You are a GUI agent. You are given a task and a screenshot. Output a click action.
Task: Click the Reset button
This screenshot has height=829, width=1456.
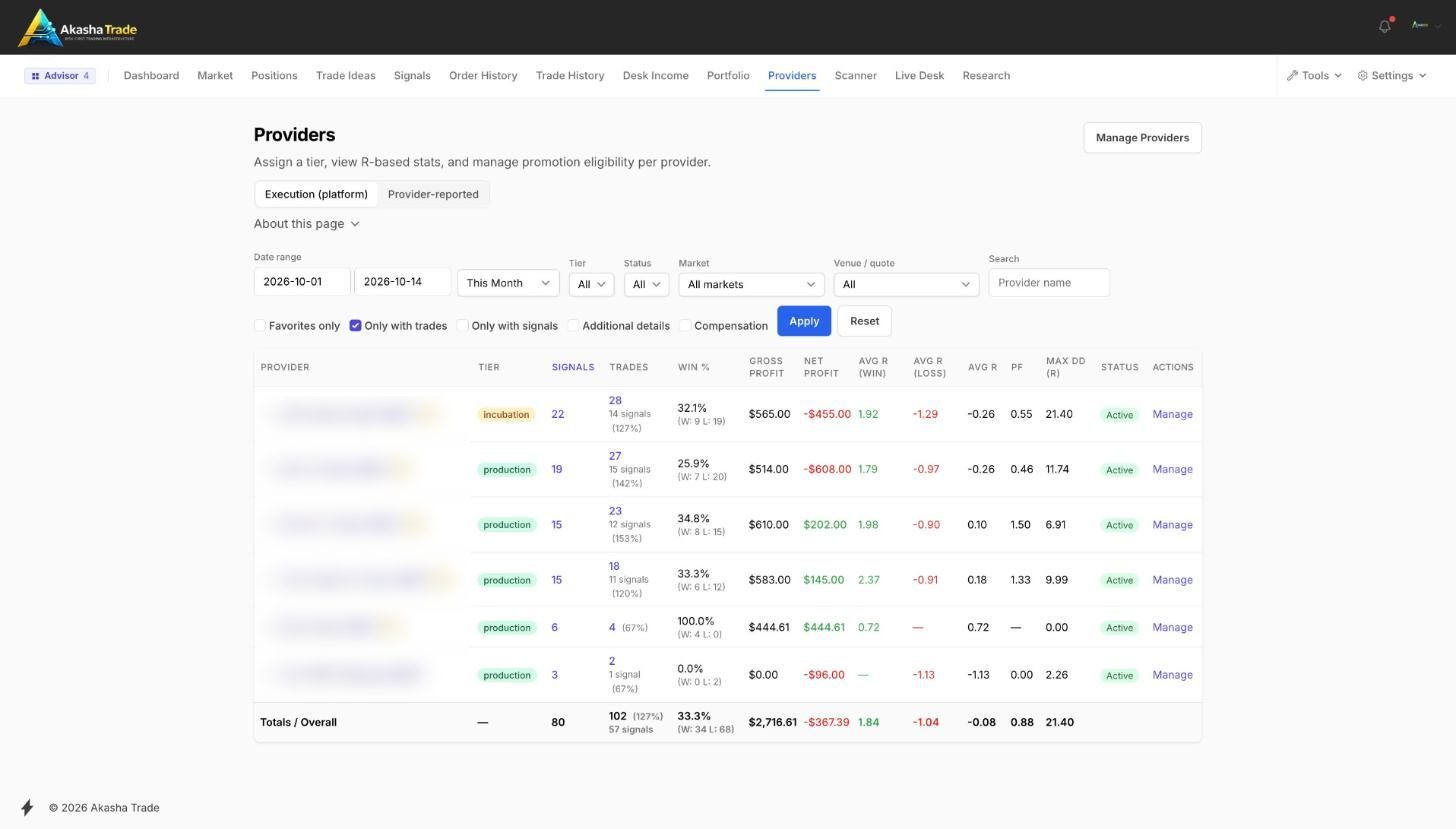864,321
